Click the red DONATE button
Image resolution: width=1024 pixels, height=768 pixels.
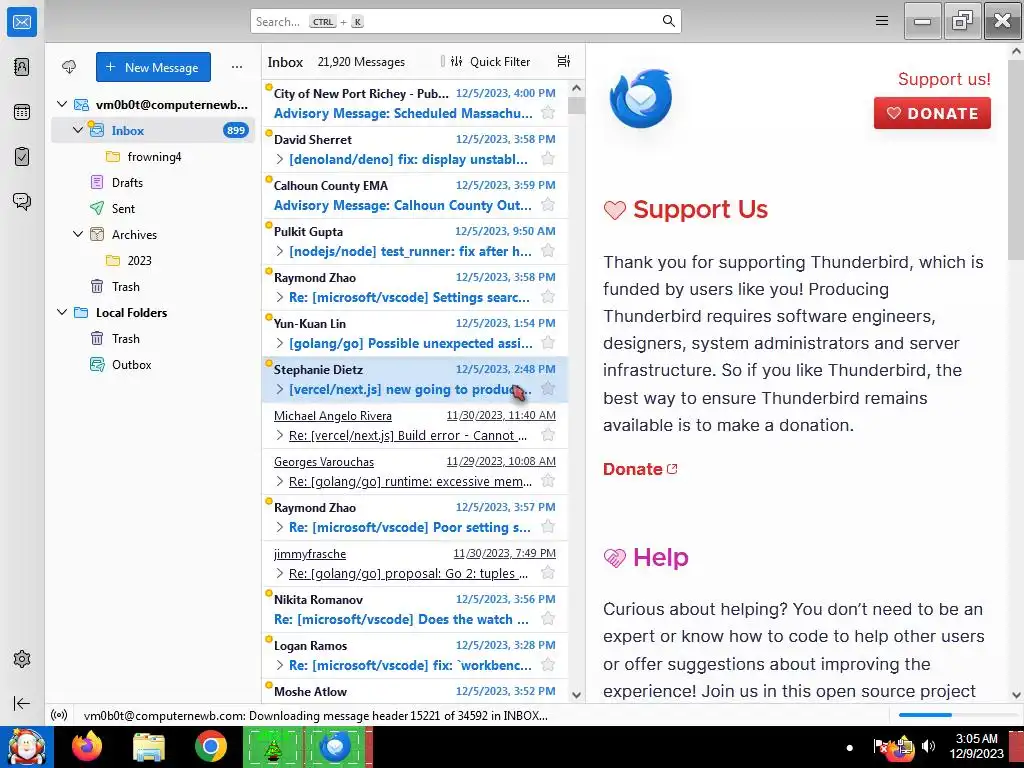coord(932,113)
